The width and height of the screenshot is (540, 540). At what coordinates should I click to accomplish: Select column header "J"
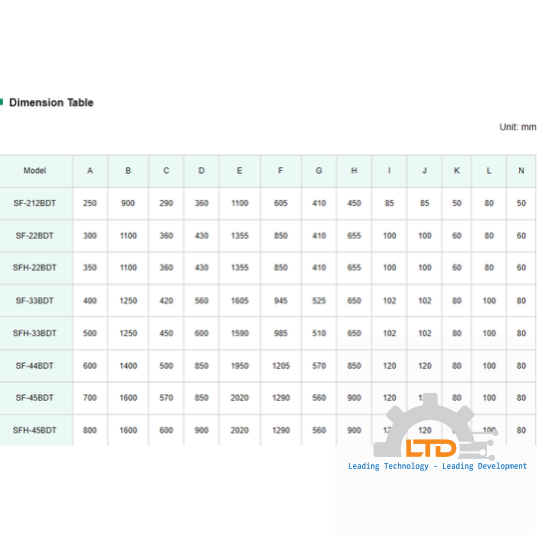tap(425, 170)
